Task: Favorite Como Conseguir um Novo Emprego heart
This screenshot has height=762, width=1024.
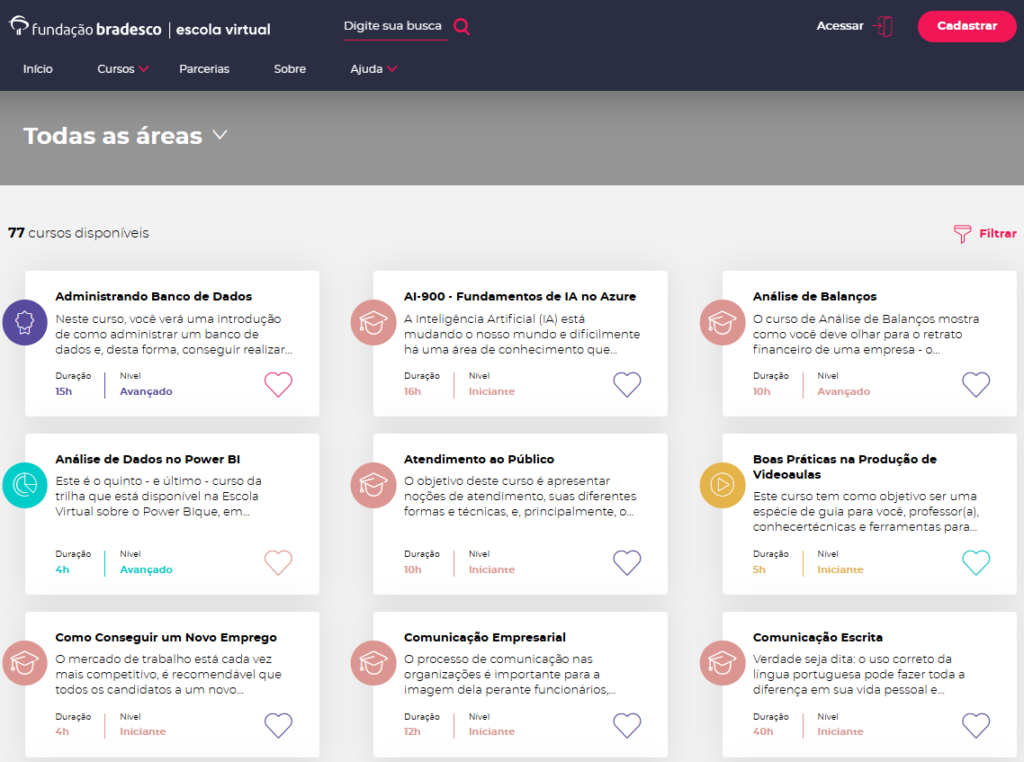Action: click(x=278, y=725)
